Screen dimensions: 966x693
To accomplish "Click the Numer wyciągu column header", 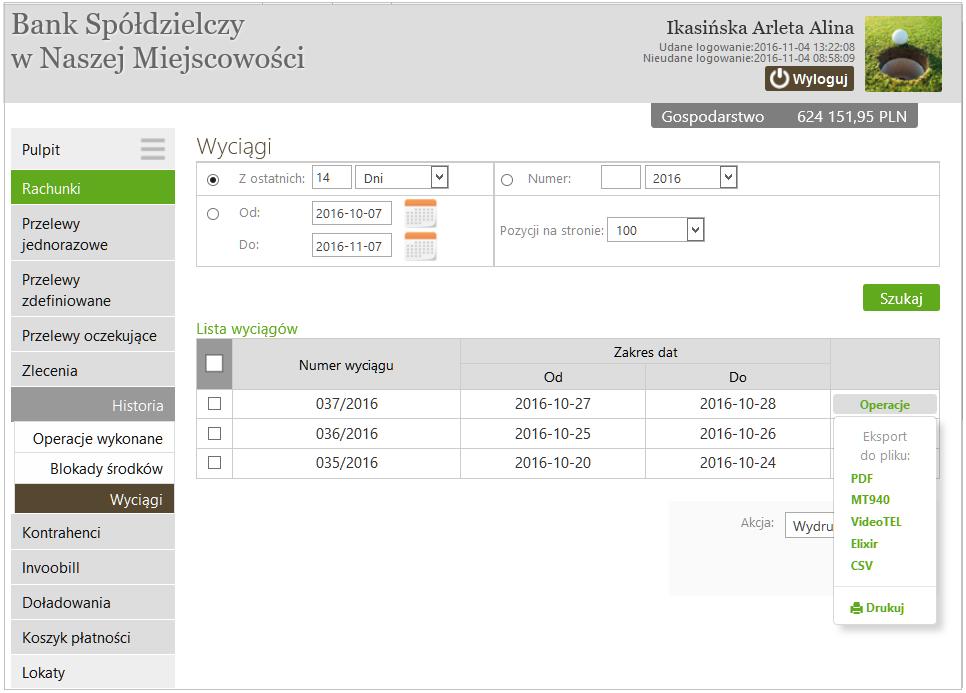I will (346, 365).
